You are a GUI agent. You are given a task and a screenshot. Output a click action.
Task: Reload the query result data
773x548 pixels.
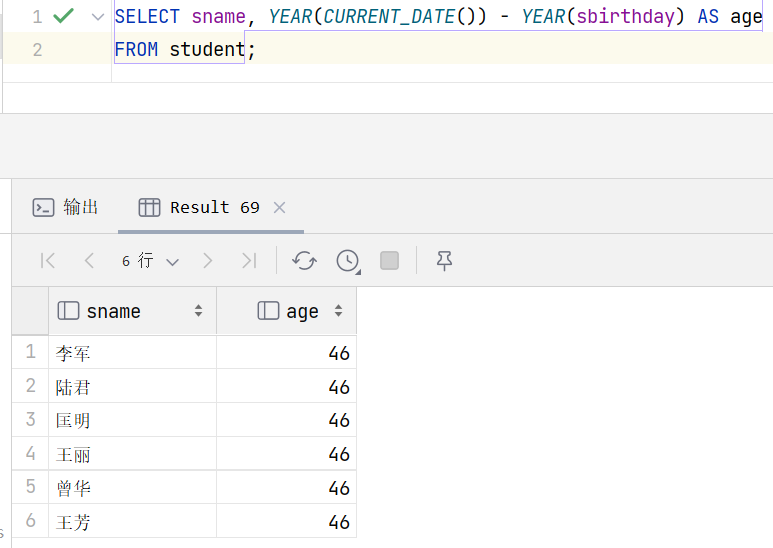pyautogui.click(x=304, y=260)
